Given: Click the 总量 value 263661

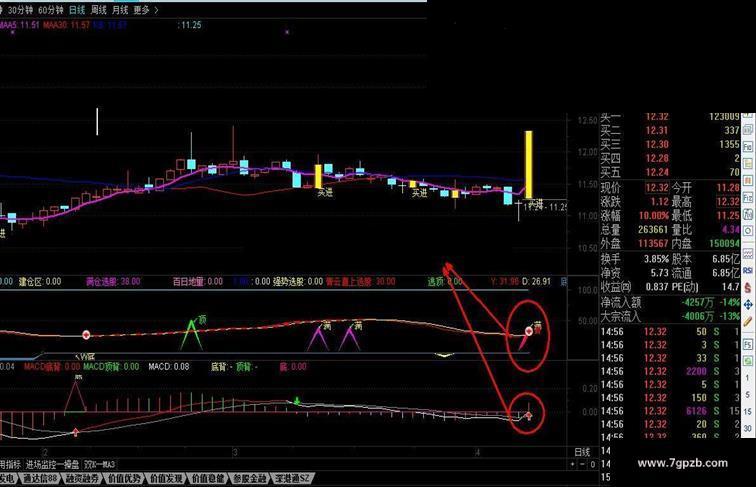Looking at the screenshot, I should 653,230.
